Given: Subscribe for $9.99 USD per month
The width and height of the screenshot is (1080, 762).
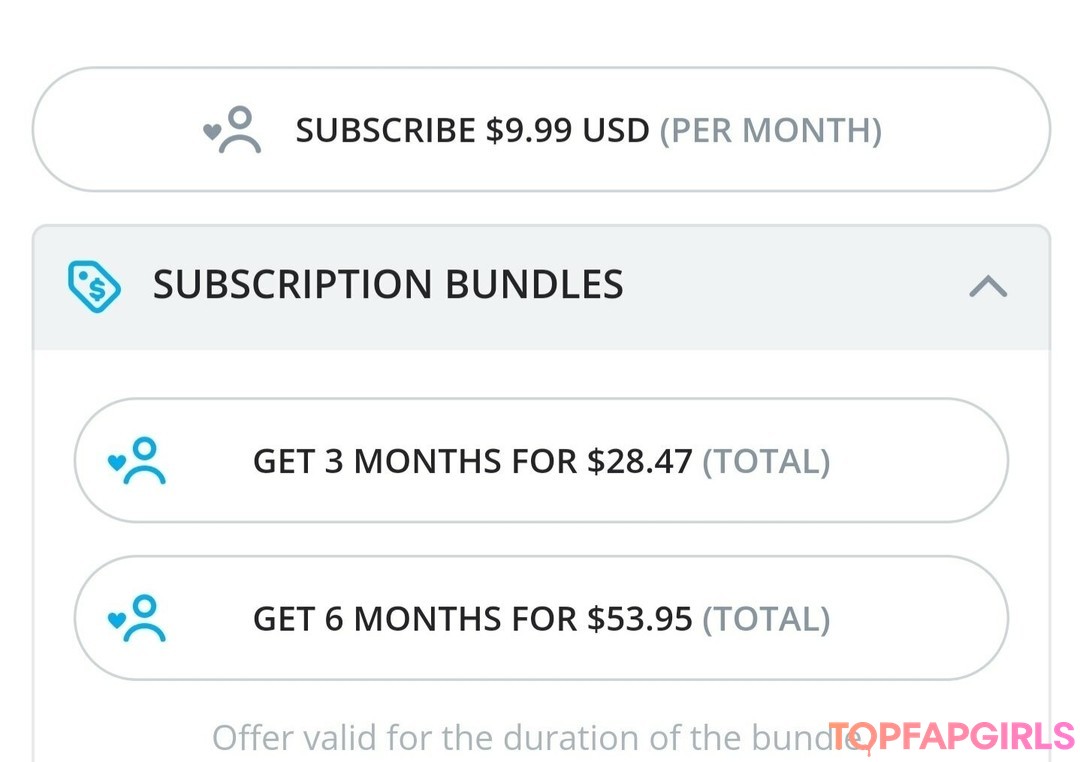Looking at the screenshot, I should pyautogui.click(x=541, y=130).
